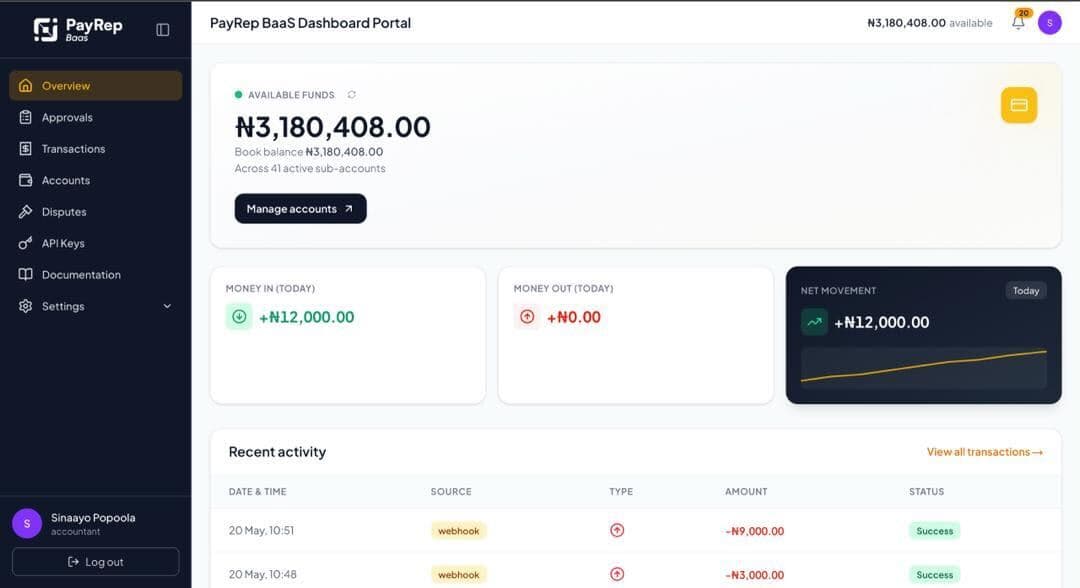Click the -₦3,000.00 amount
Viewport: 1080px width, 588px height.
point(754,575)
